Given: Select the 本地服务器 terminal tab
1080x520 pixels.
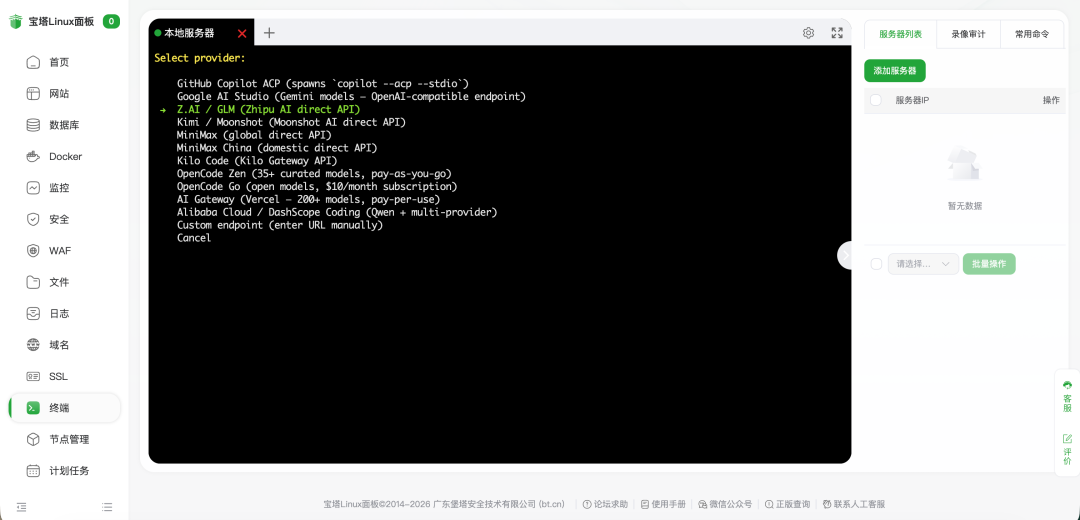Looking at the screenshot, I should (189, 32).
